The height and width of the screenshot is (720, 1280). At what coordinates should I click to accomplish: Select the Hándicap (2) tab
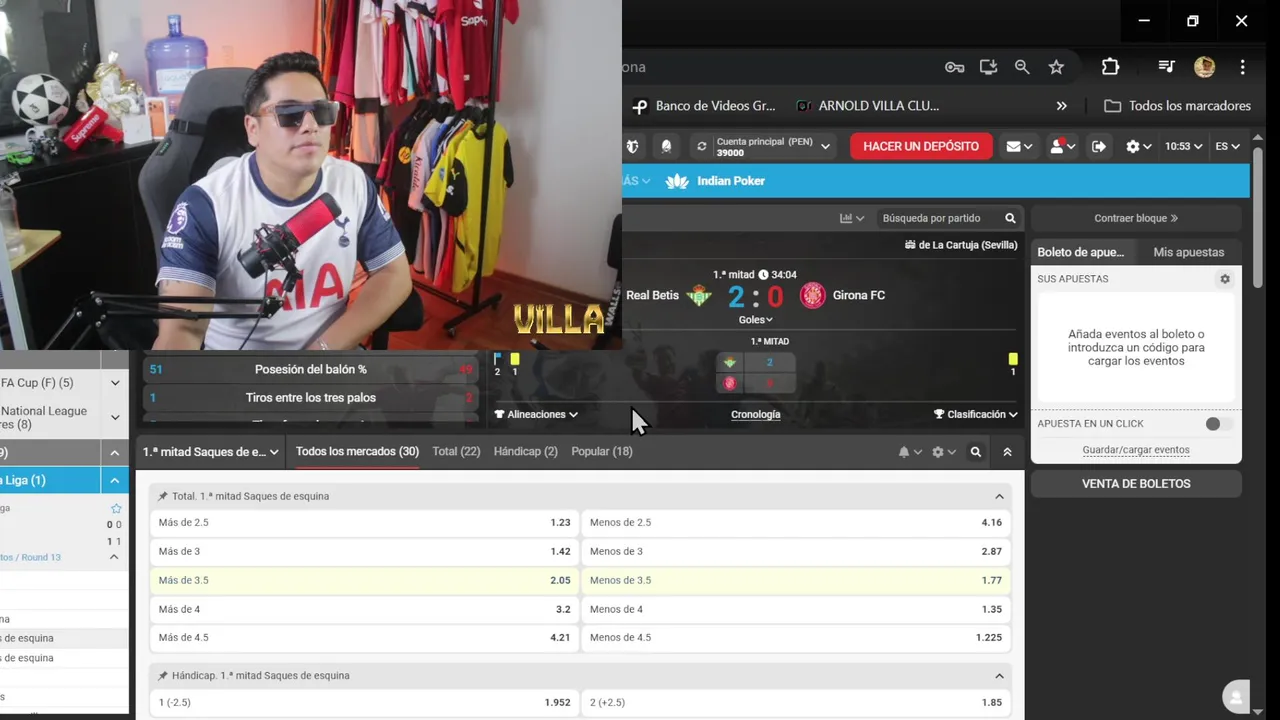click(526, 452)
